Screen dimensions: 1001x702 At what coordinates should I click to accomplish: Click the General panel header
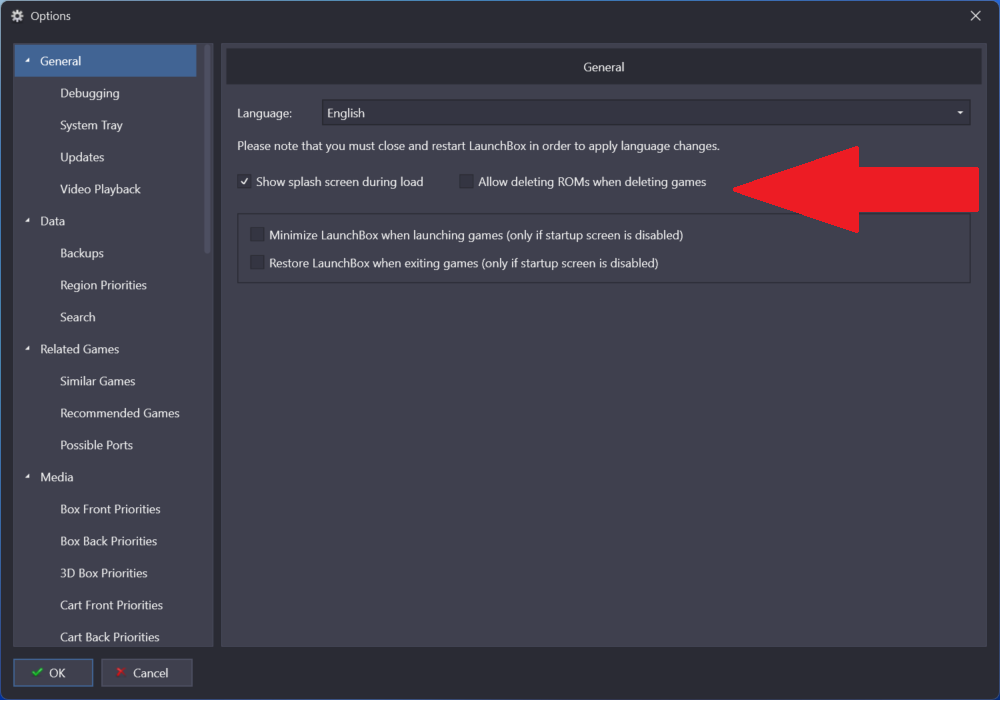click(603, 66)
